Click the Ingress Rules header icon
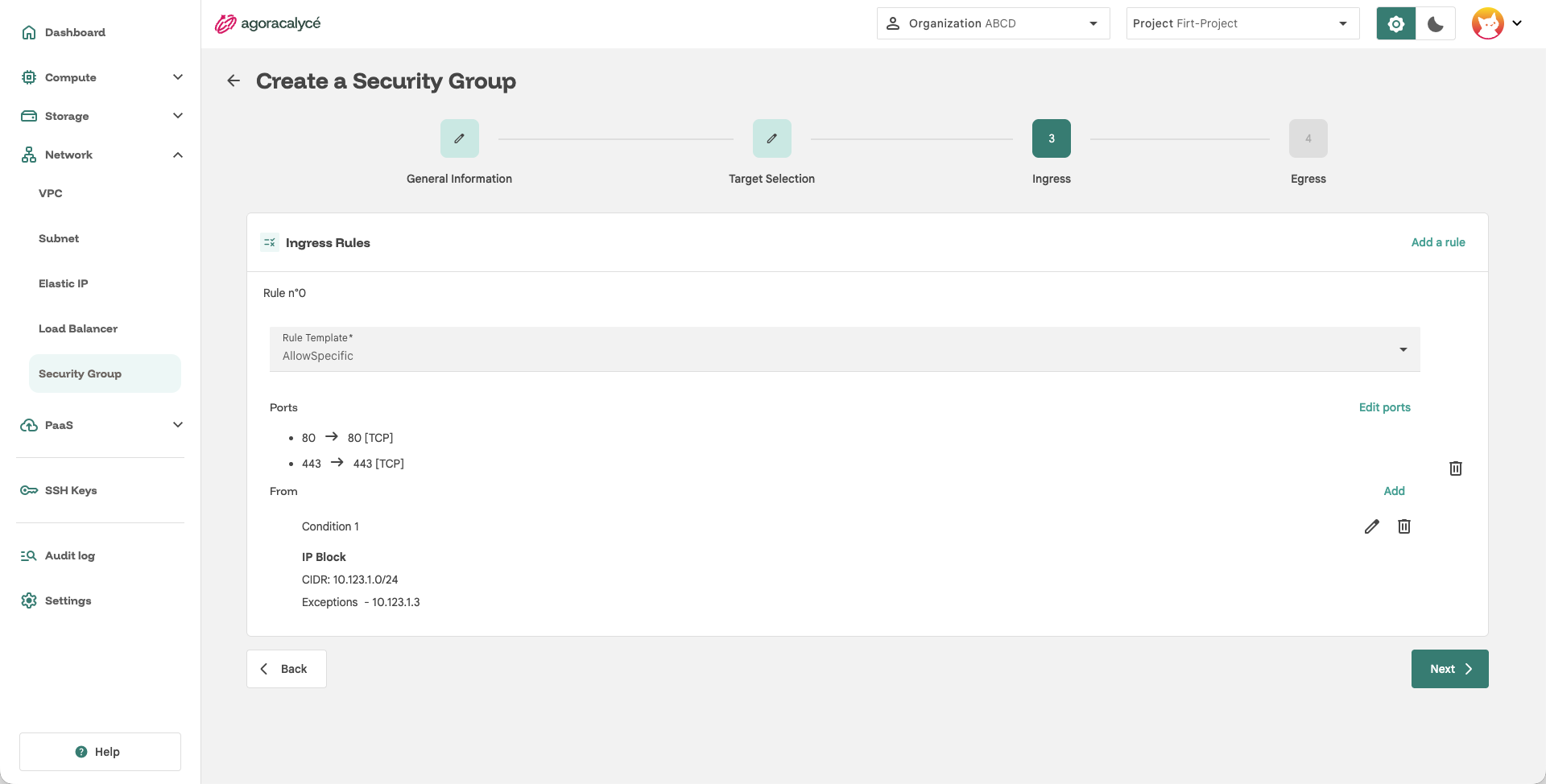The height and width of the screenshot is (784, 1546). [x=270, y=242]
